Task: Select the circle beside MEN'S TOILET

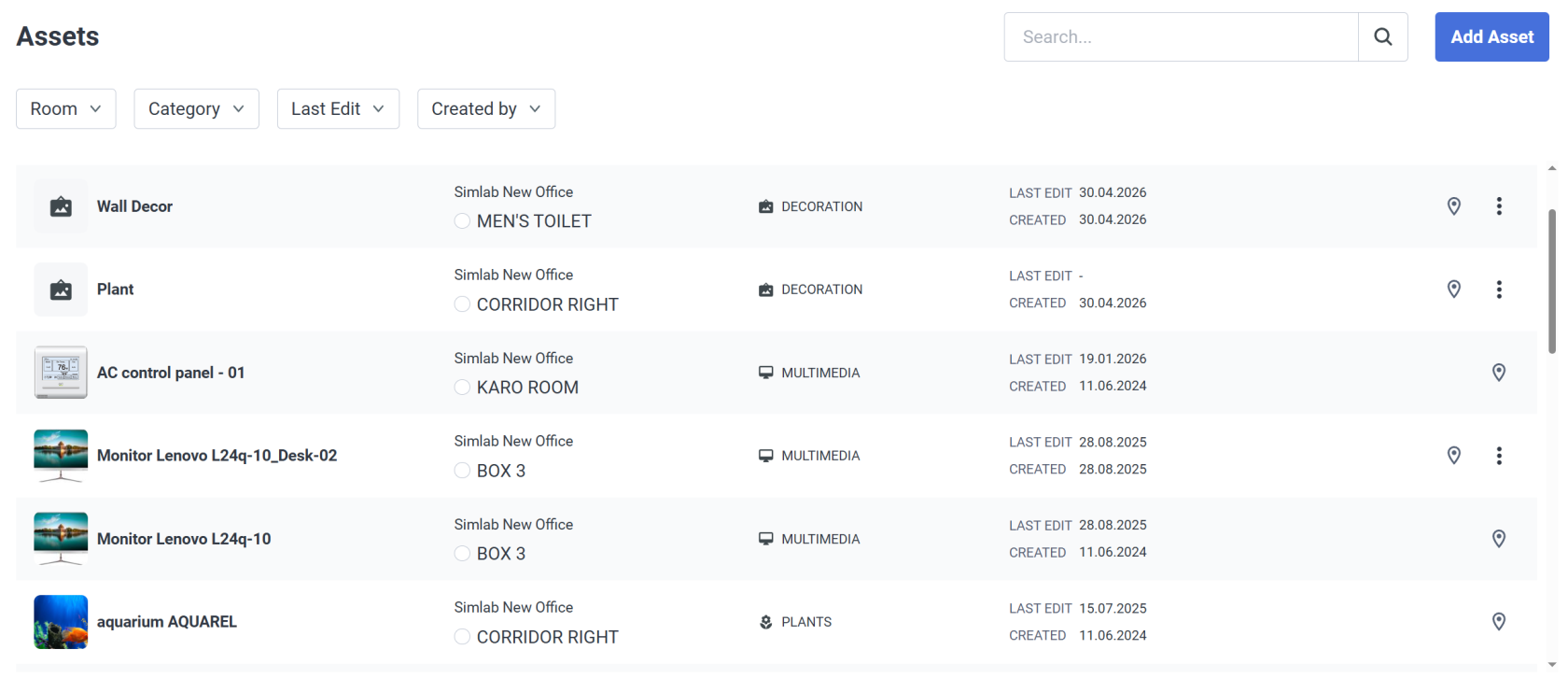Action: coord(462,221)
